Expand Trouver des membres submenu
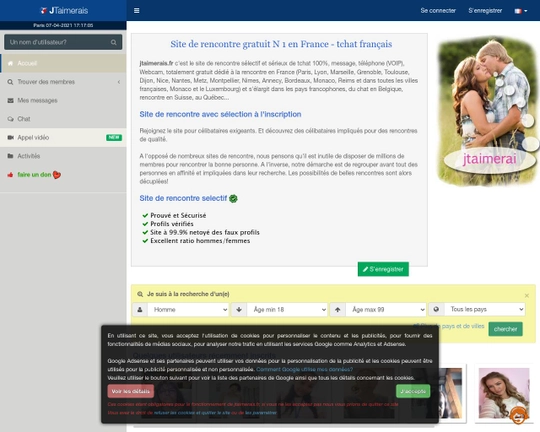Viewport: 540px width, 432px height. (63, 82)
